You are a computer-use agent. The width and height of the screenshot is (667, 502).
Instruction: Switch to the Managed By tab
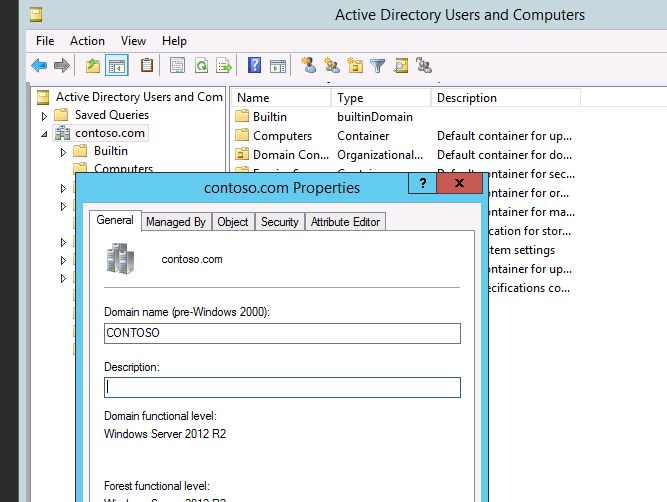[x=176, y=222]
